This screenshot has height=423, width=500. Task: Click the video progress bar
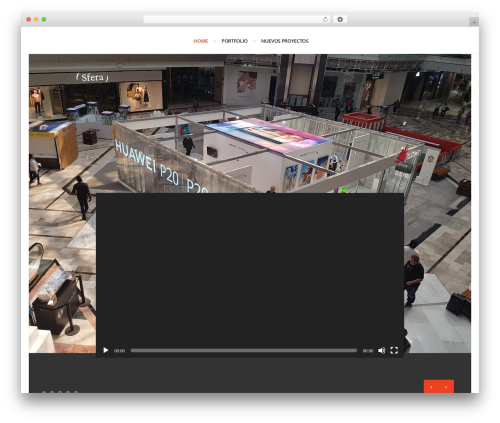click(244, 350)
